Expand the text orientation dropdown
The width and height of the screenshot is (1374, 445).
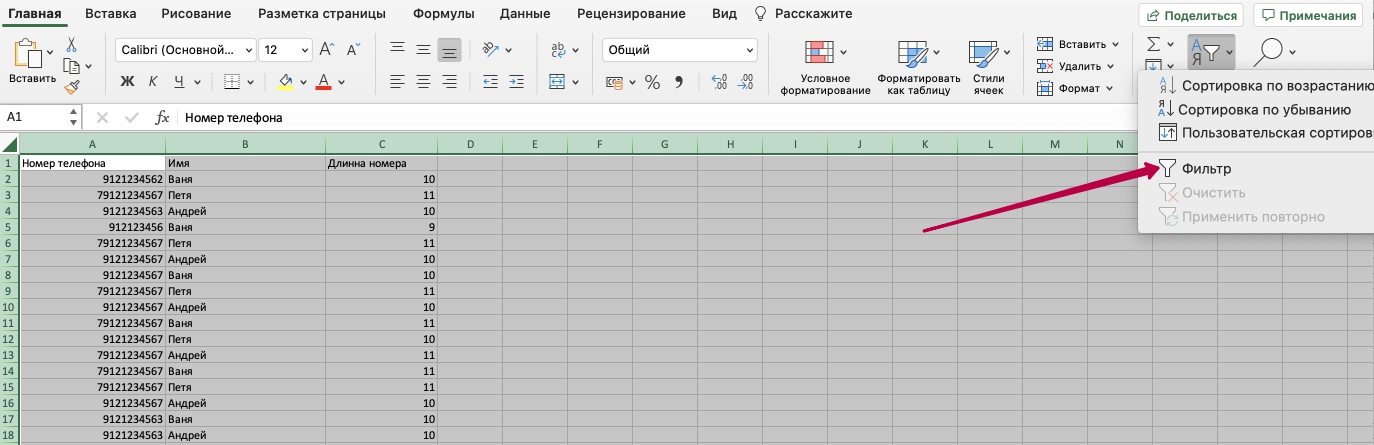point(509,49)
